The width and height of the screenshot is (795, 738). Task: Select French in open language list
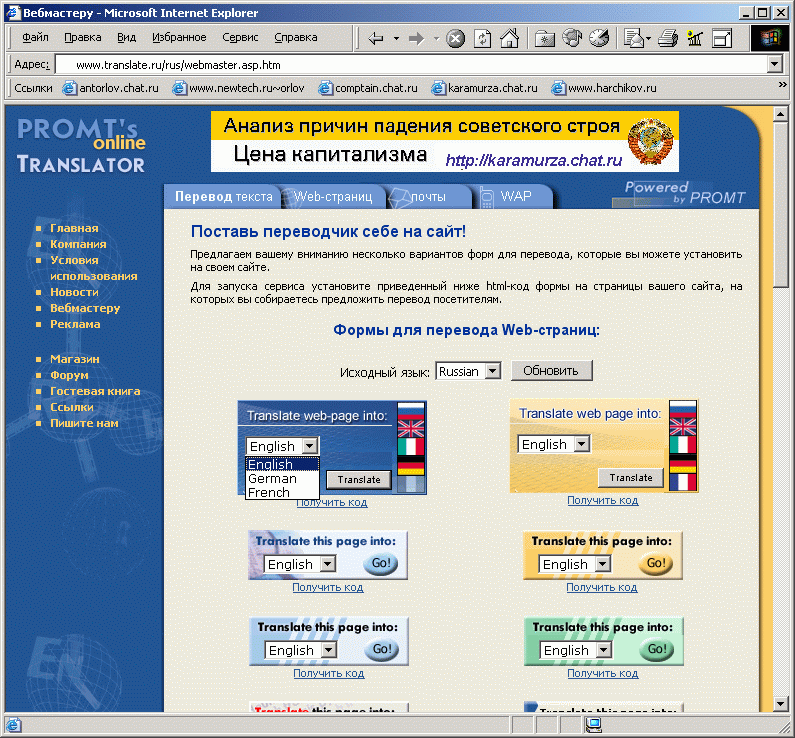(x=282, y=493)
